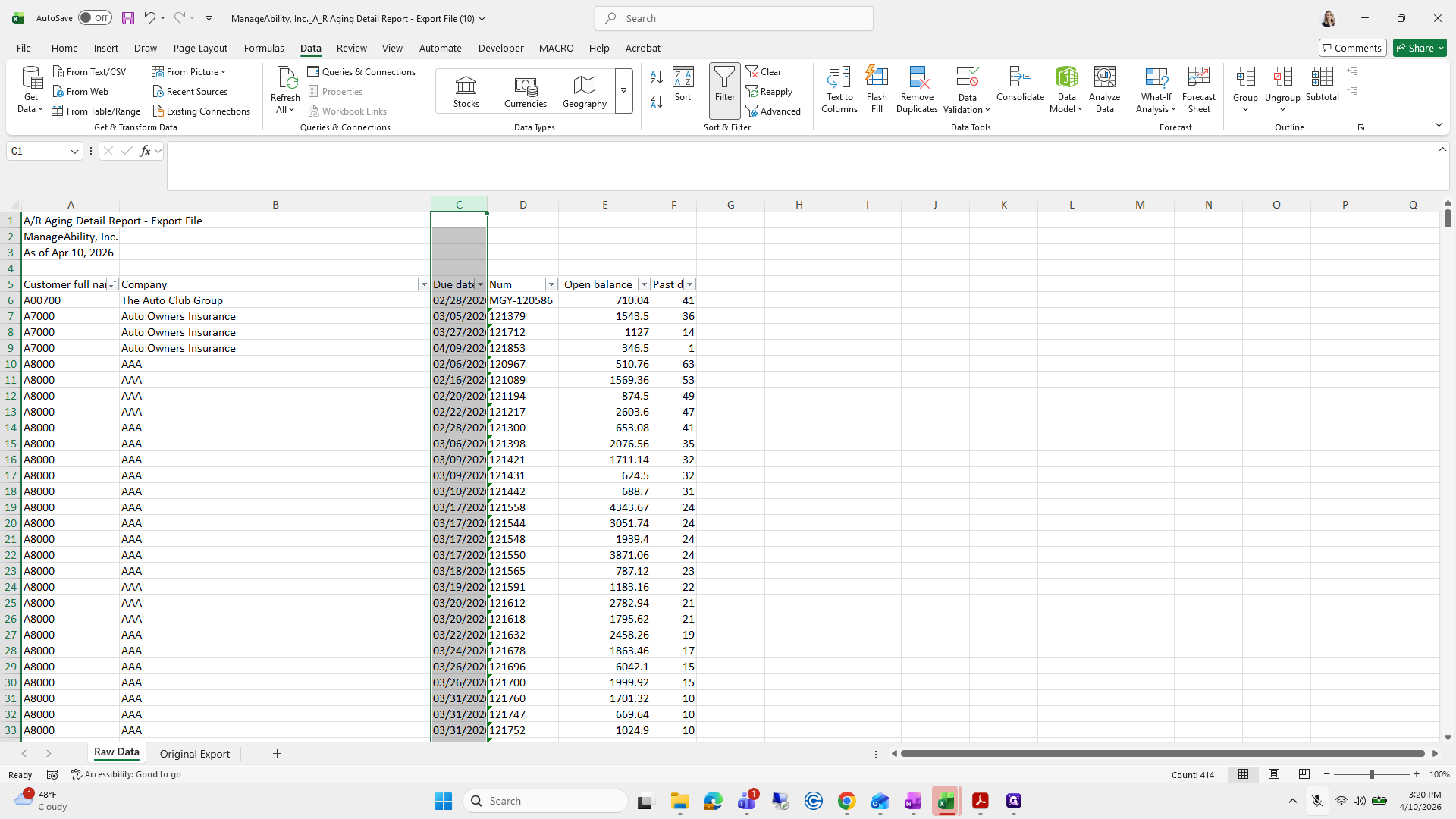Click the Comments button
This screenshot has height=819, width=1456.
[1352, 48]
